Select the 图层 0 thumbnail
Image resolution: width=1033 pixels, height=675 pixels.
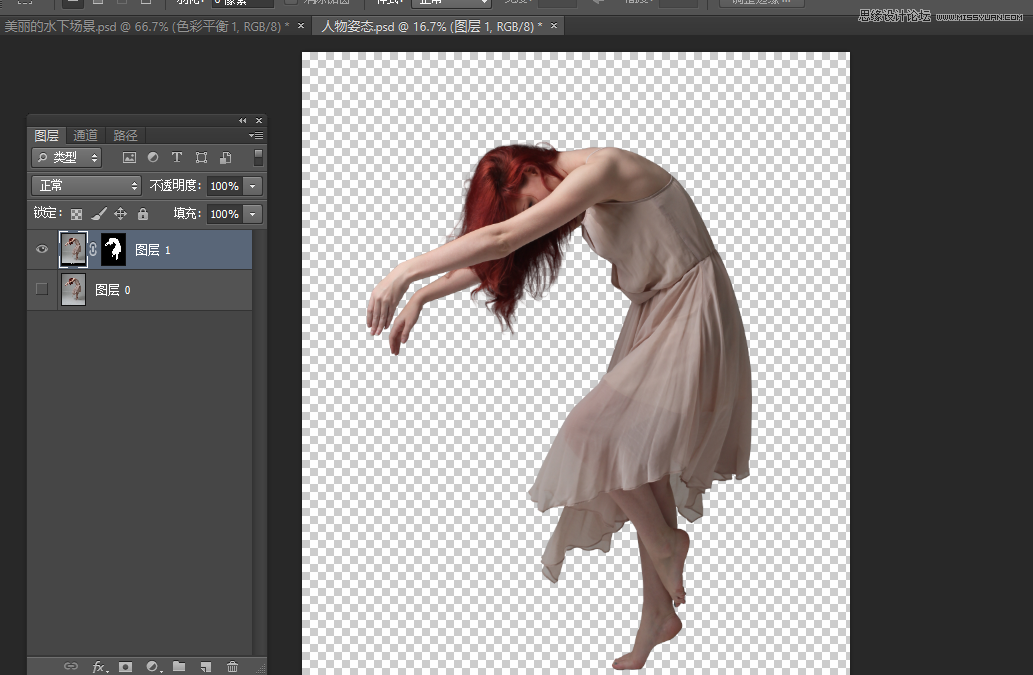click(x=73, y=290)
